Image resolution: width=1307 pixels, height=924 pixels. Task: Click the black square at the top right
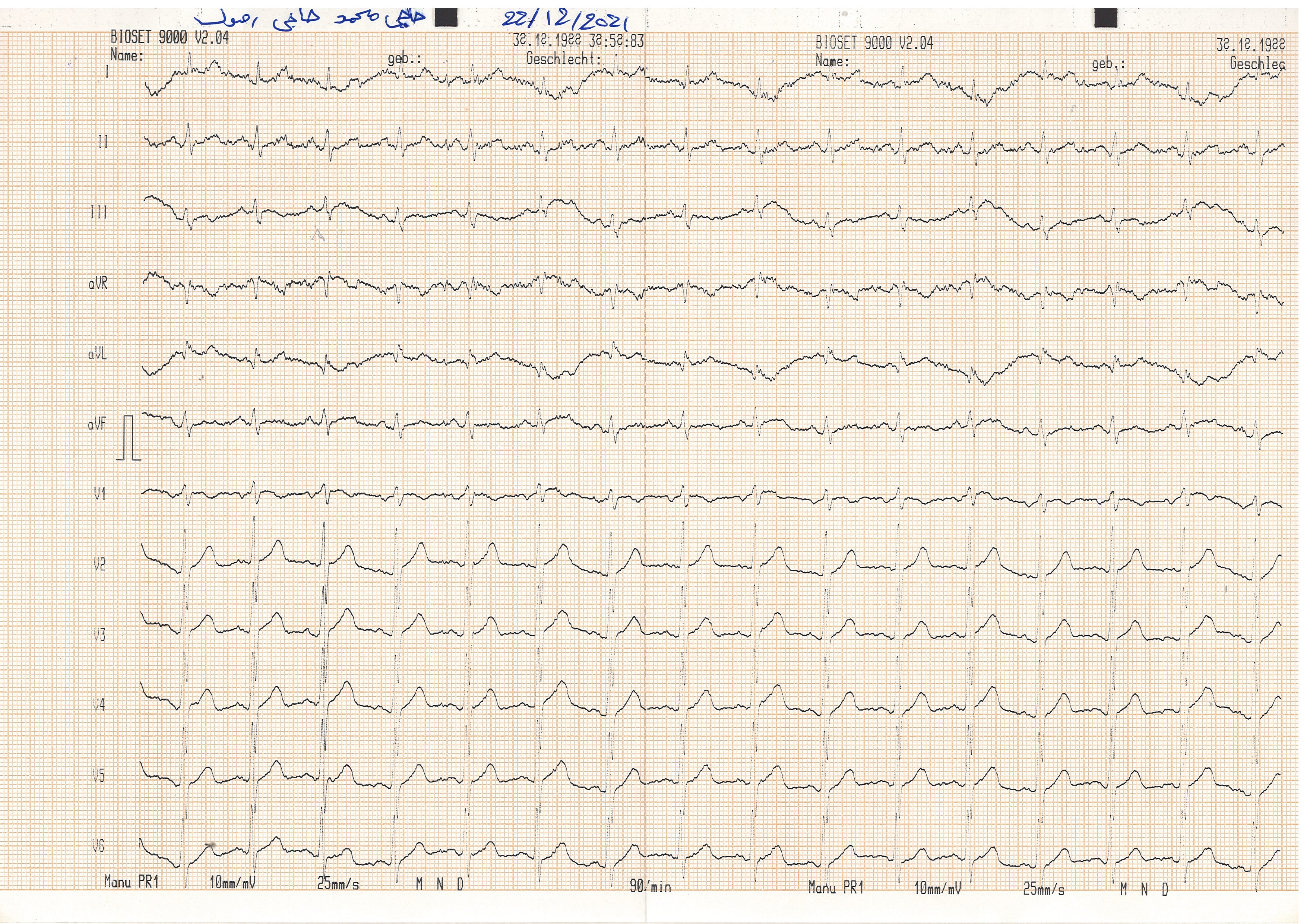tap(1105, 18)
